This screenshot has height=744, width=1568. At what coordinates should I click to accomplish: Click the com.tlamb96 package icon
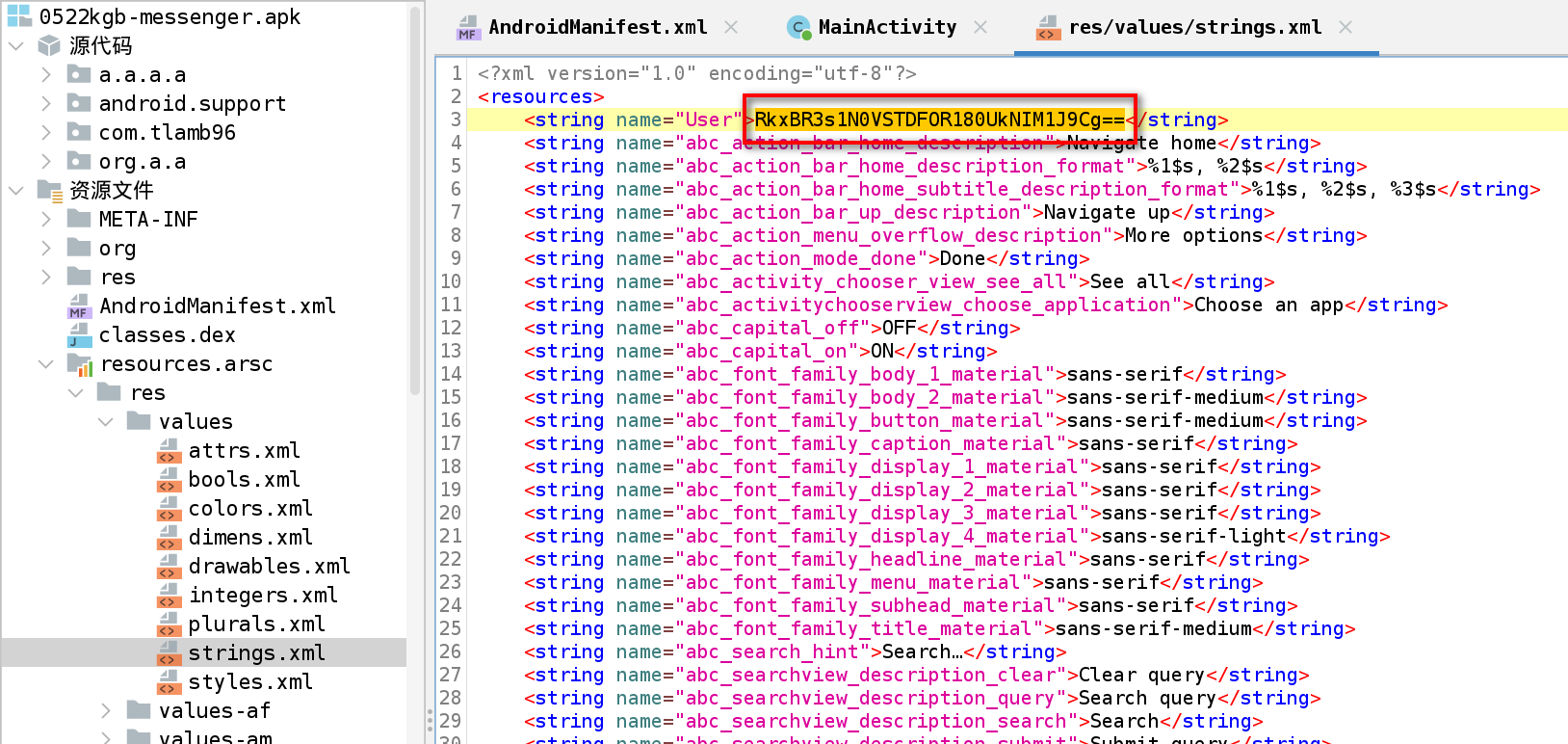point(79,132)
